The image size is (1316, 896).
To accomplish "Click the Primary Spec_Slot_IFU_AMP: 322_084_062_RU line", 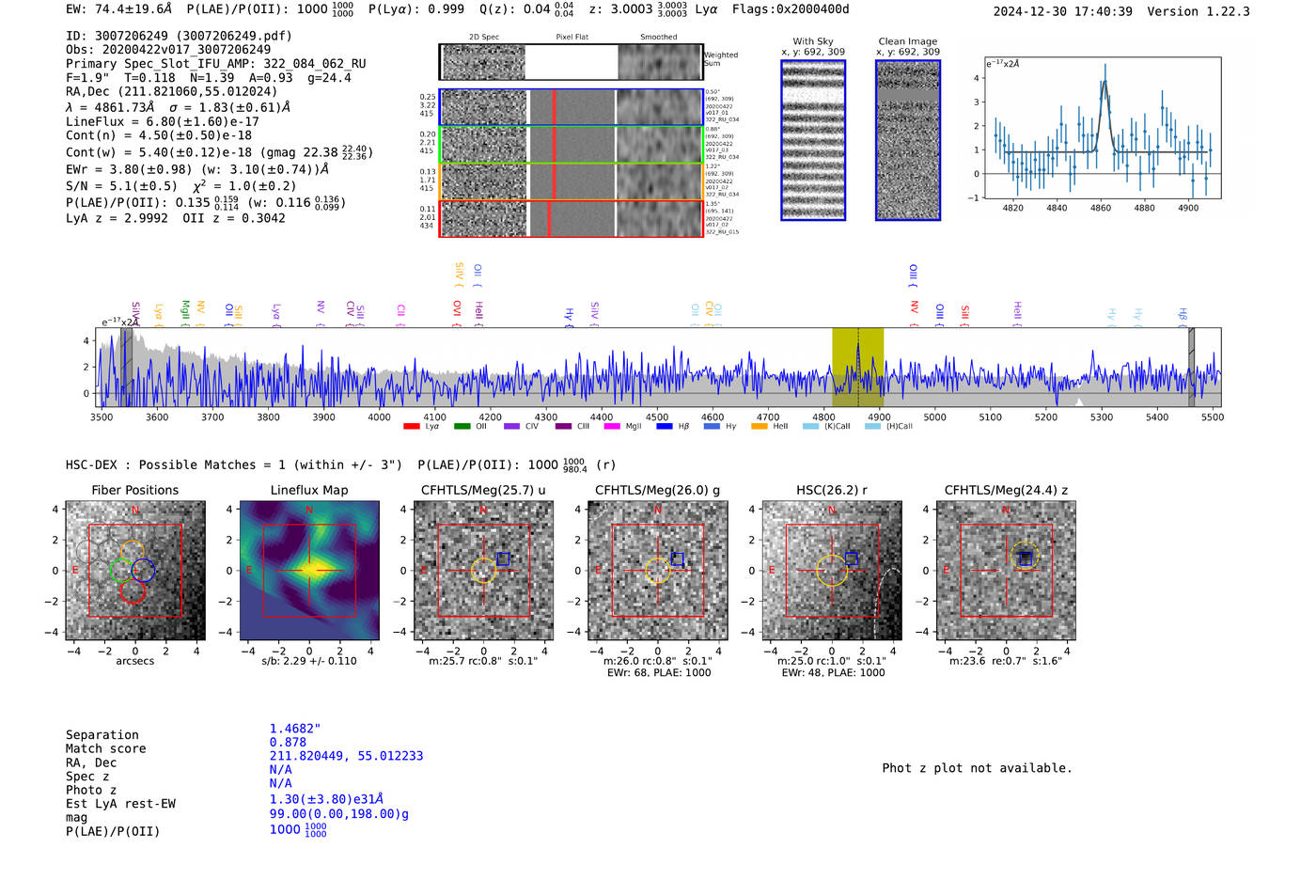I will pos(216,64).
